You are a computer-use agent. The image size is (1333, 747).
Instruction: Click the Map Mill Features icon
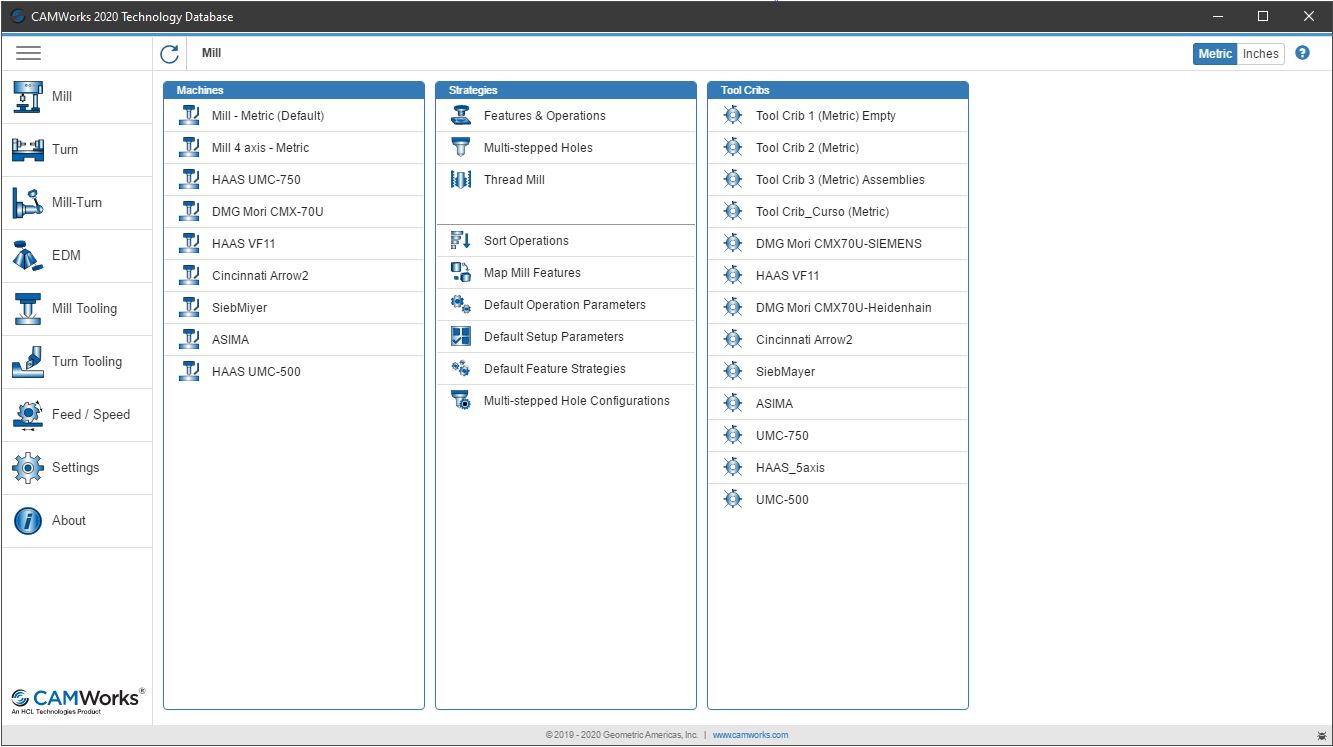pos(461,273)
